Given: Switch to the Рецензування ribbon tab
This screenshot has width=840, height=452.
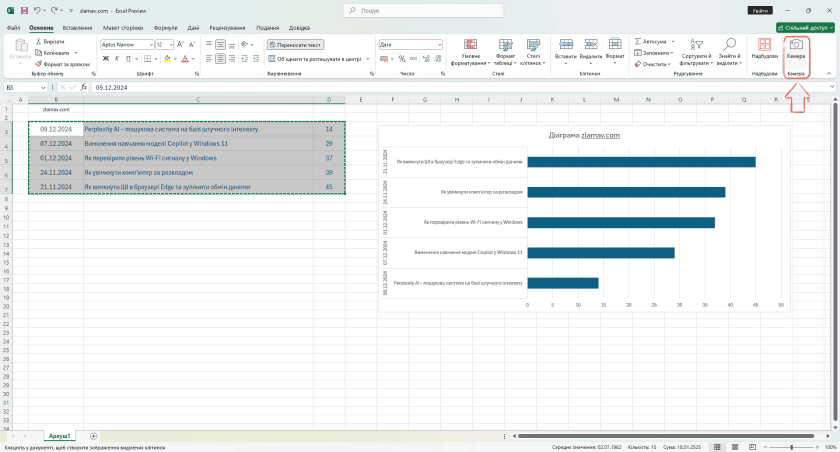Looking at the screenshot, I should [x=227, y=27].
